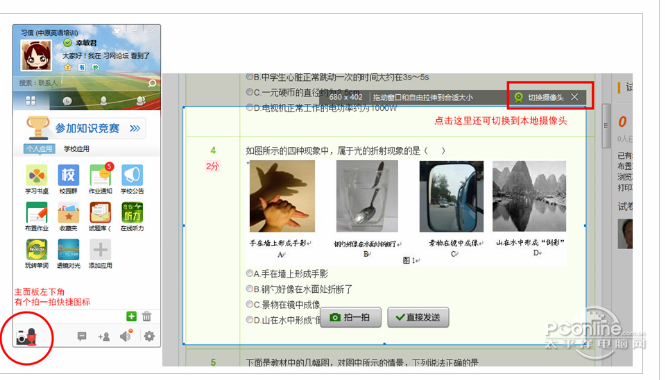Switch to the recent chats clock tab
Screen dimensions: 665x380
tap(67, 101)
